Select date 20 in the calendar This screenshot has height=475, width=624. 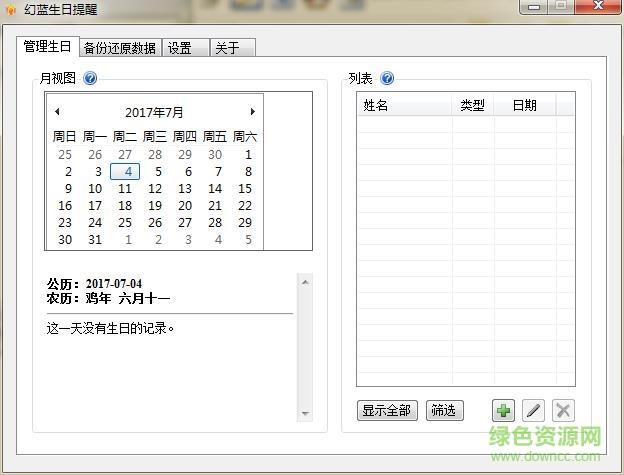coord(185,206)
